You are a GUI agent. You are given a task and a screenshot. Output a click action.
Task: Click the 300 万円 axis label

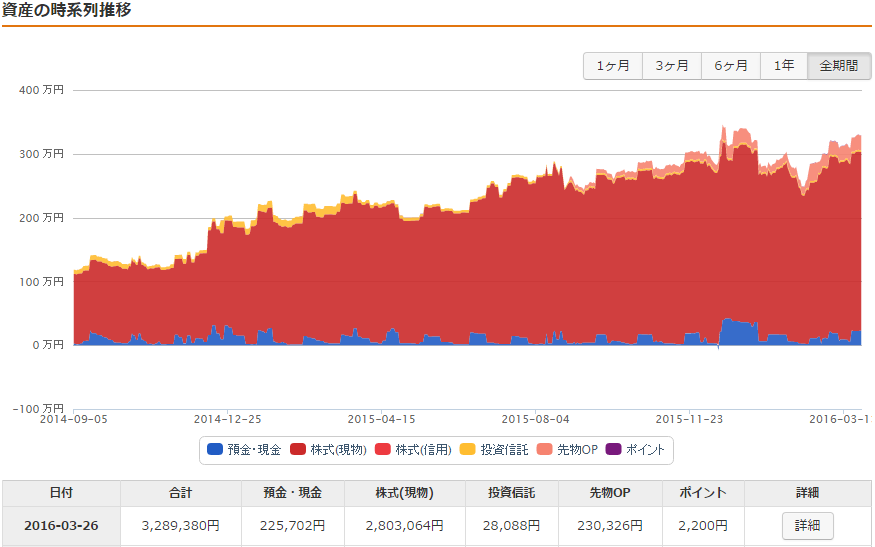(41, 154)
